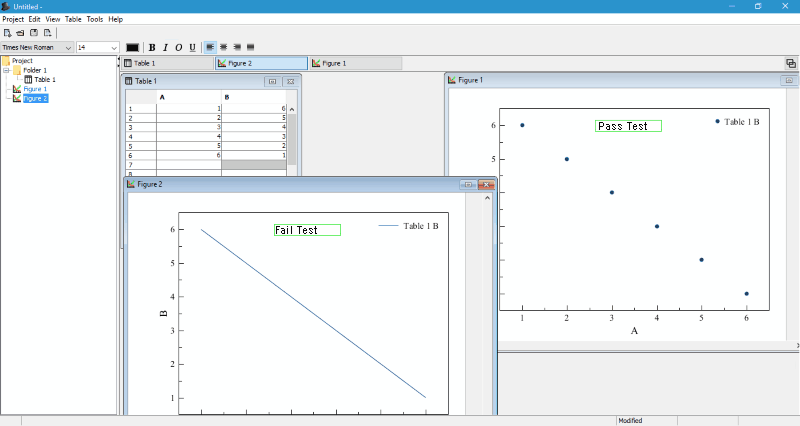Toggle Bold text formatting
Image resolution: width=800 pixels, height=426 pixels.
(153, 47)
